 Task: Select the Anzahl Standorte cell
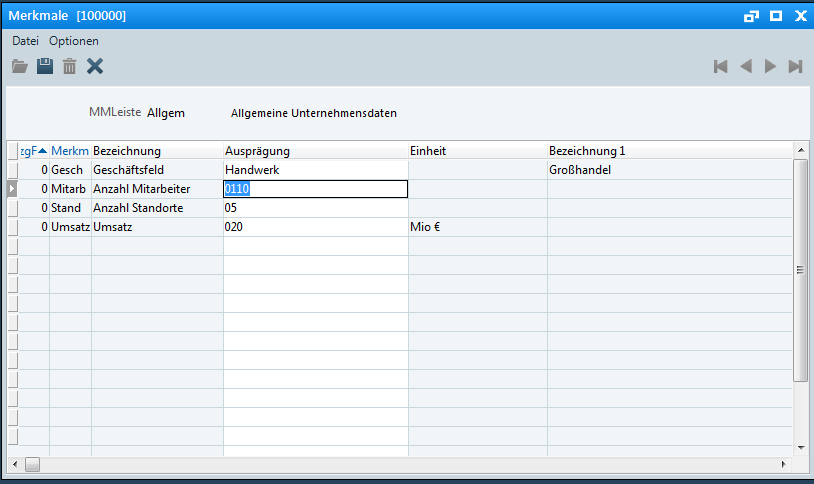coord(157,208)
